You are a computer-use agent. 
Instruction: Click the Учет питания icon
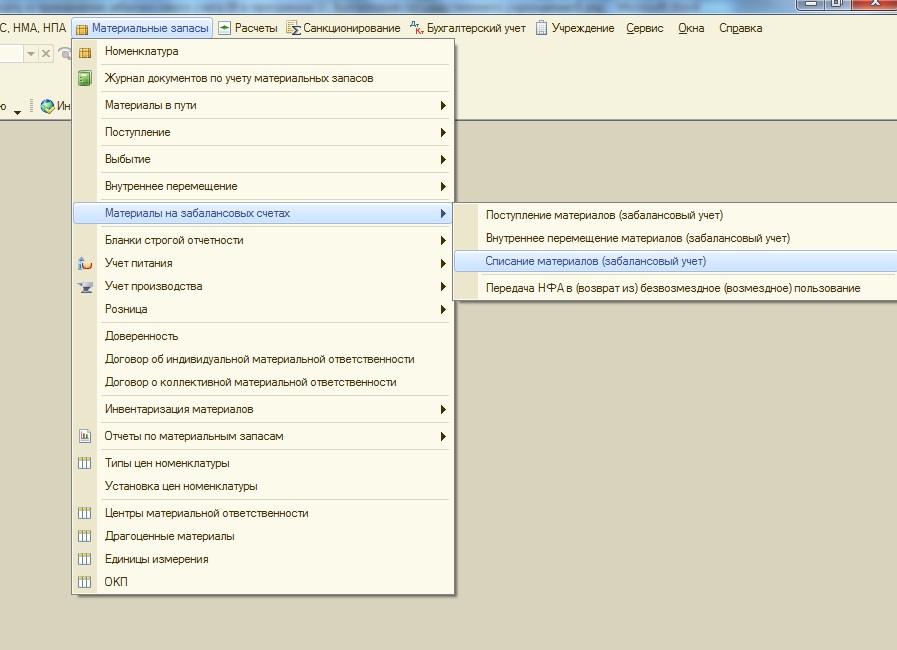(x=85, y=264)
